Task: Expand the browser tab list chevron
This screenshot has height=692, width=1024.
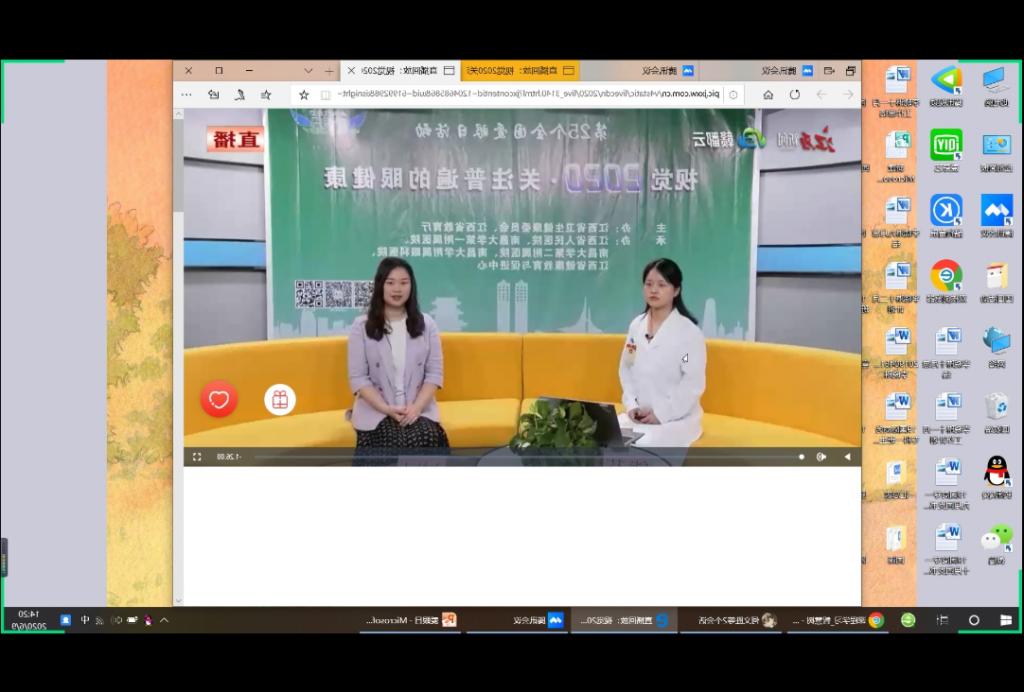Action: click(x=309, y=71)
